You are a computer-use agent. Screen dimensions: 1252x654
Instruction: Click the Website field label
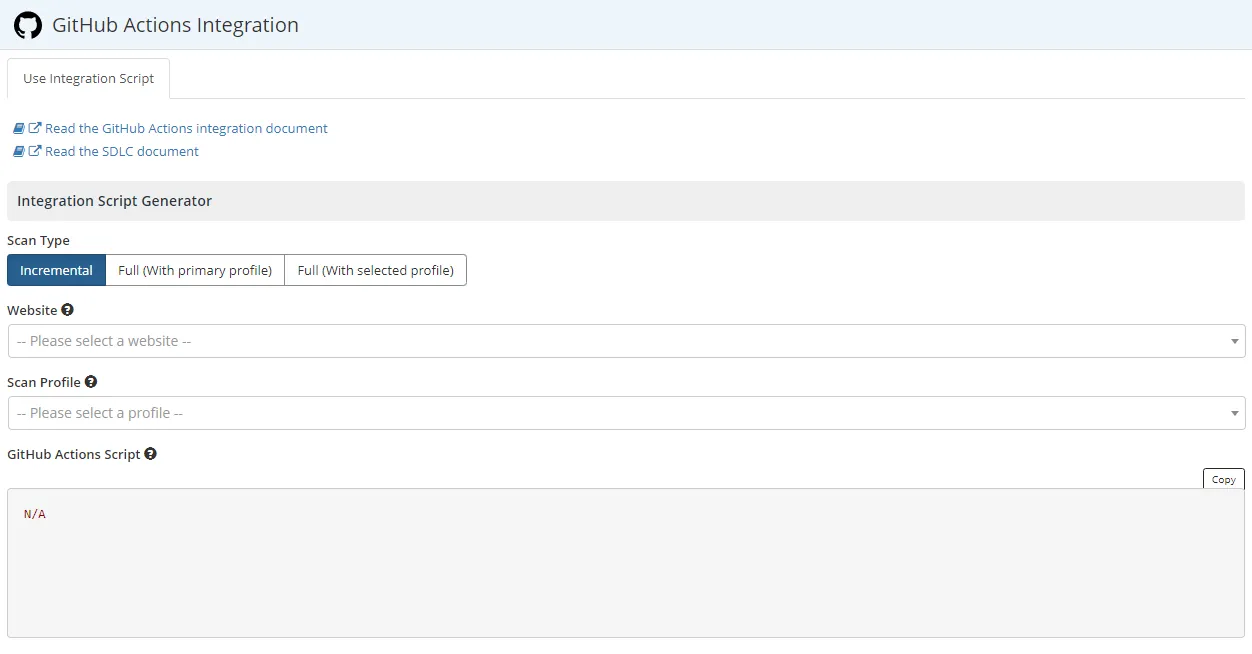32,310
